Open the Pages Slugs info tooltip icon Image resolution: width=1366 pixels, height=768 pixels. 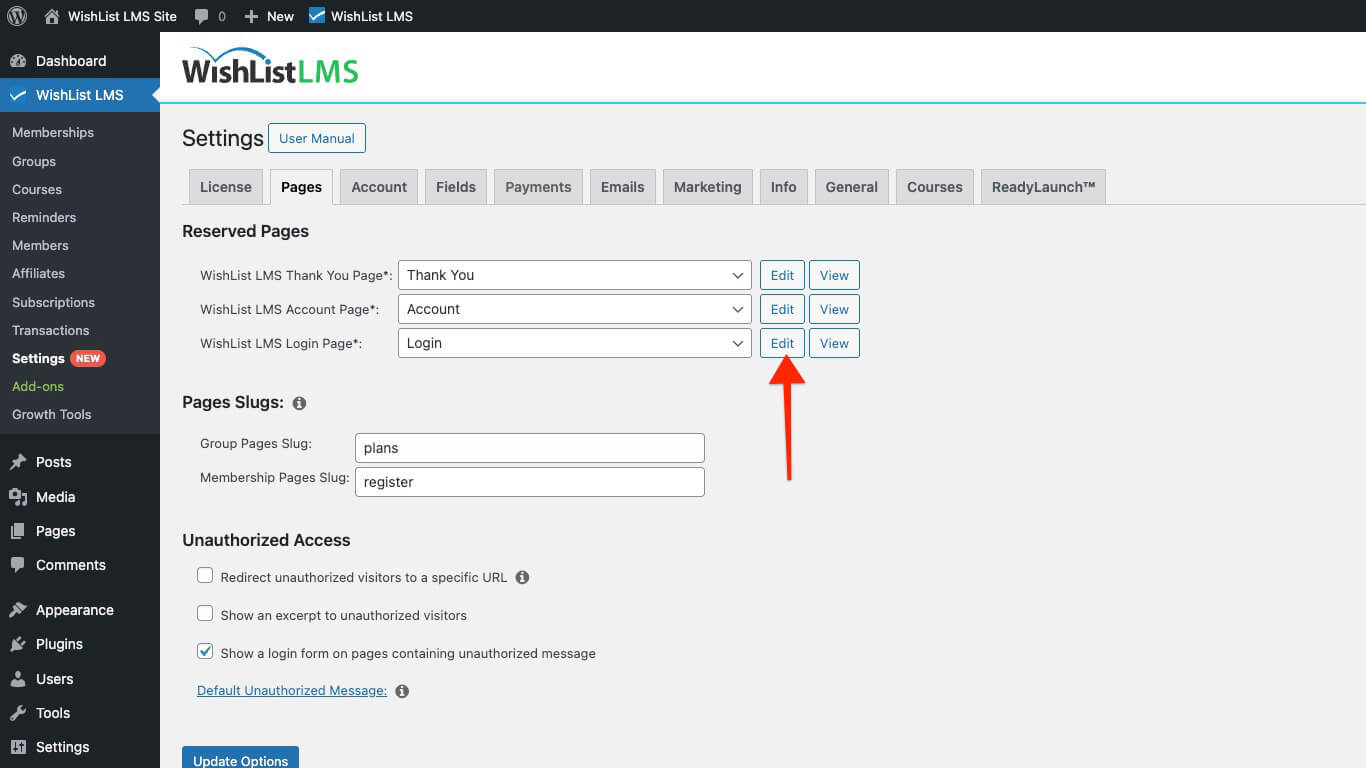tap(299, 402)
